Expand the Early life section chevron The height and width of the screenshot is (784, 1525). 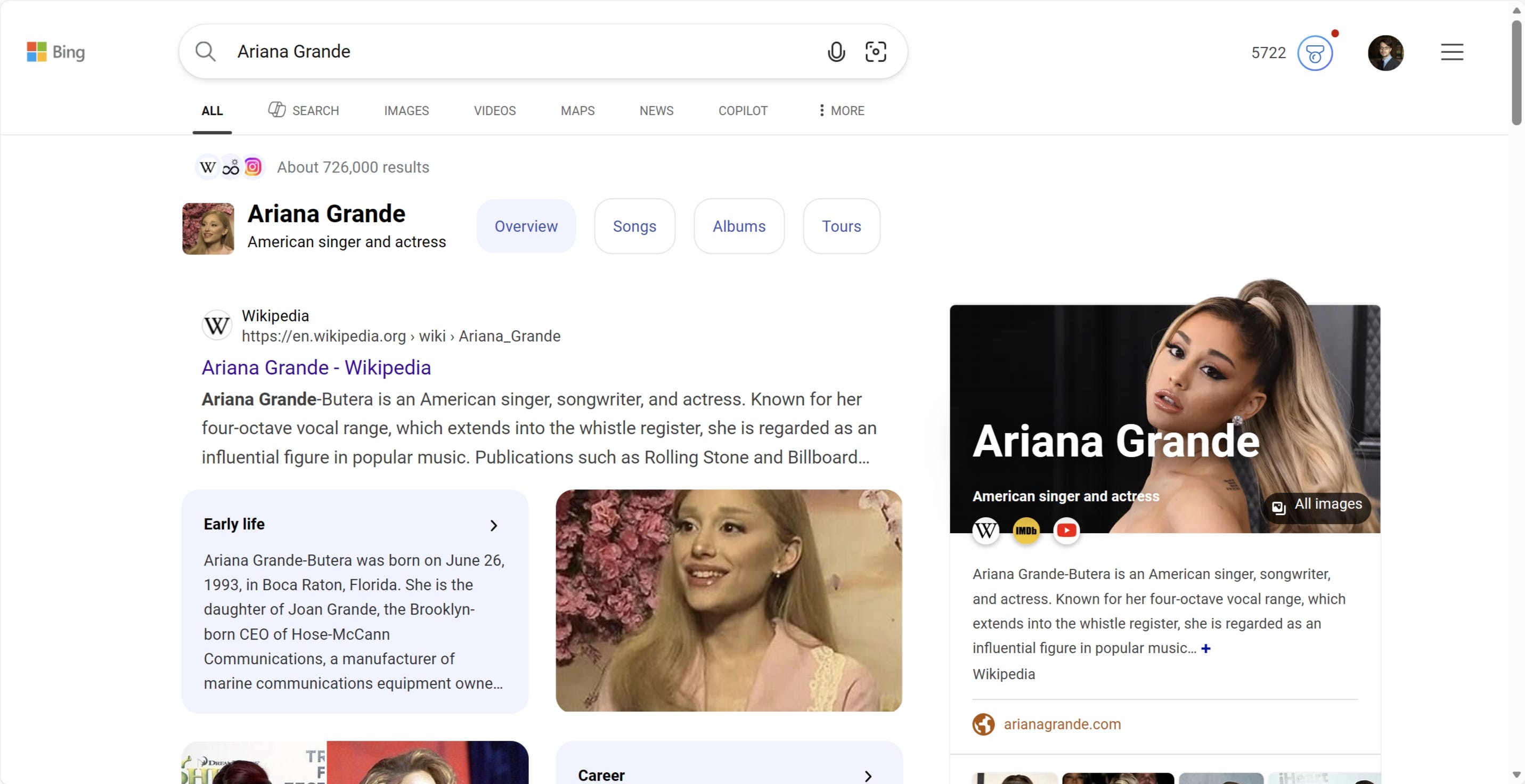tap(494, 525)
